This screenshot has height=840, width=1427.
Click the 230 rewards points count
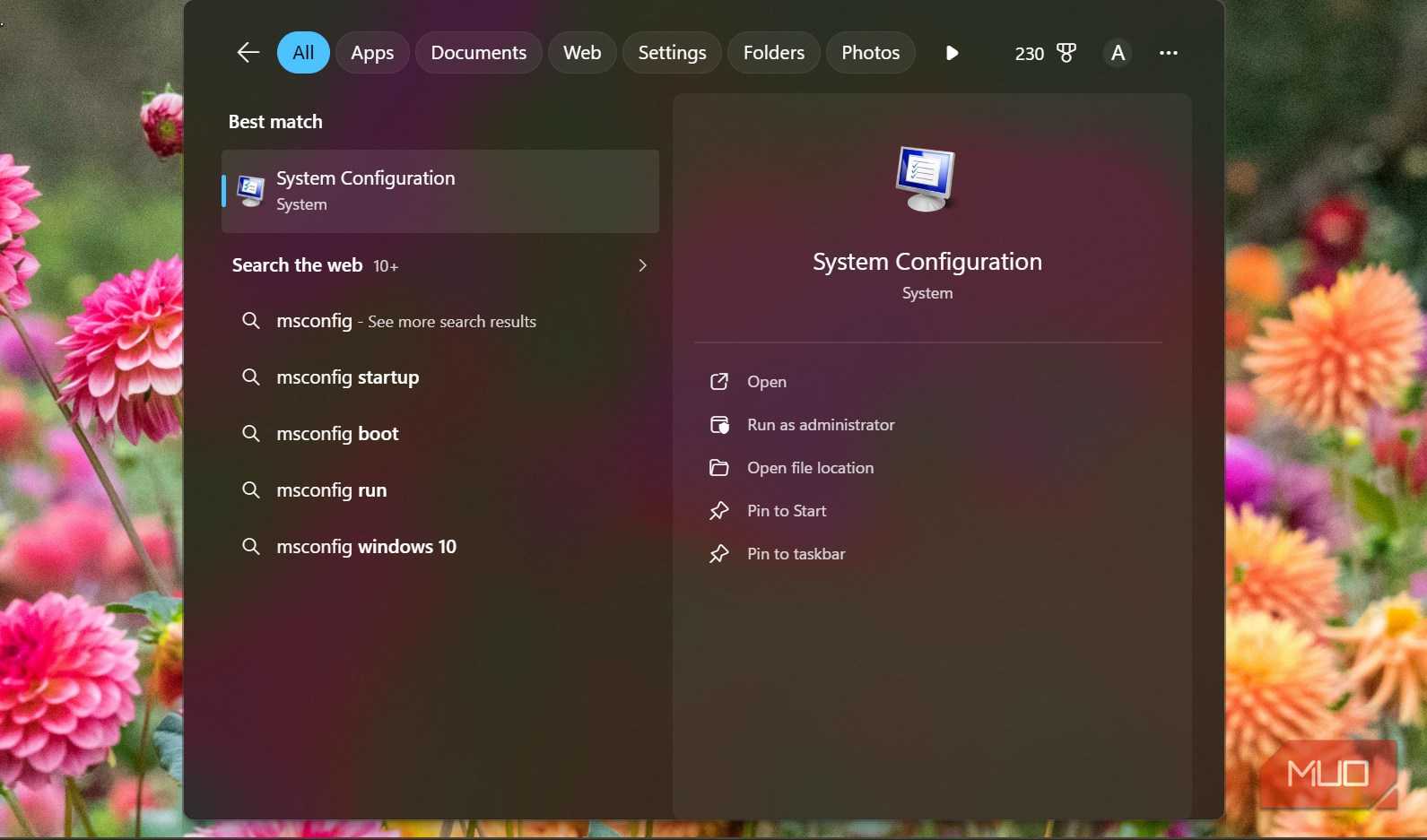point(1029,54)
